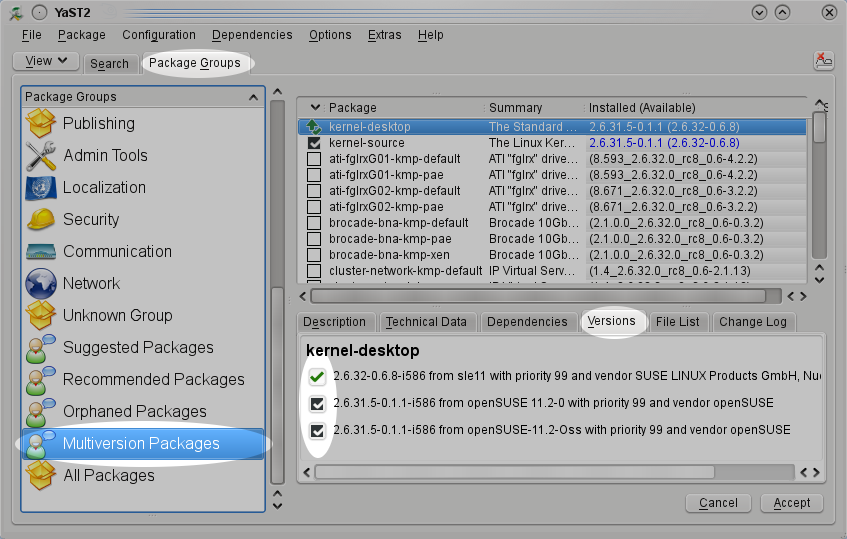Click up arrow above left panel scrollbar
Viewport: 847px width, 539px height.
point(278,92)
